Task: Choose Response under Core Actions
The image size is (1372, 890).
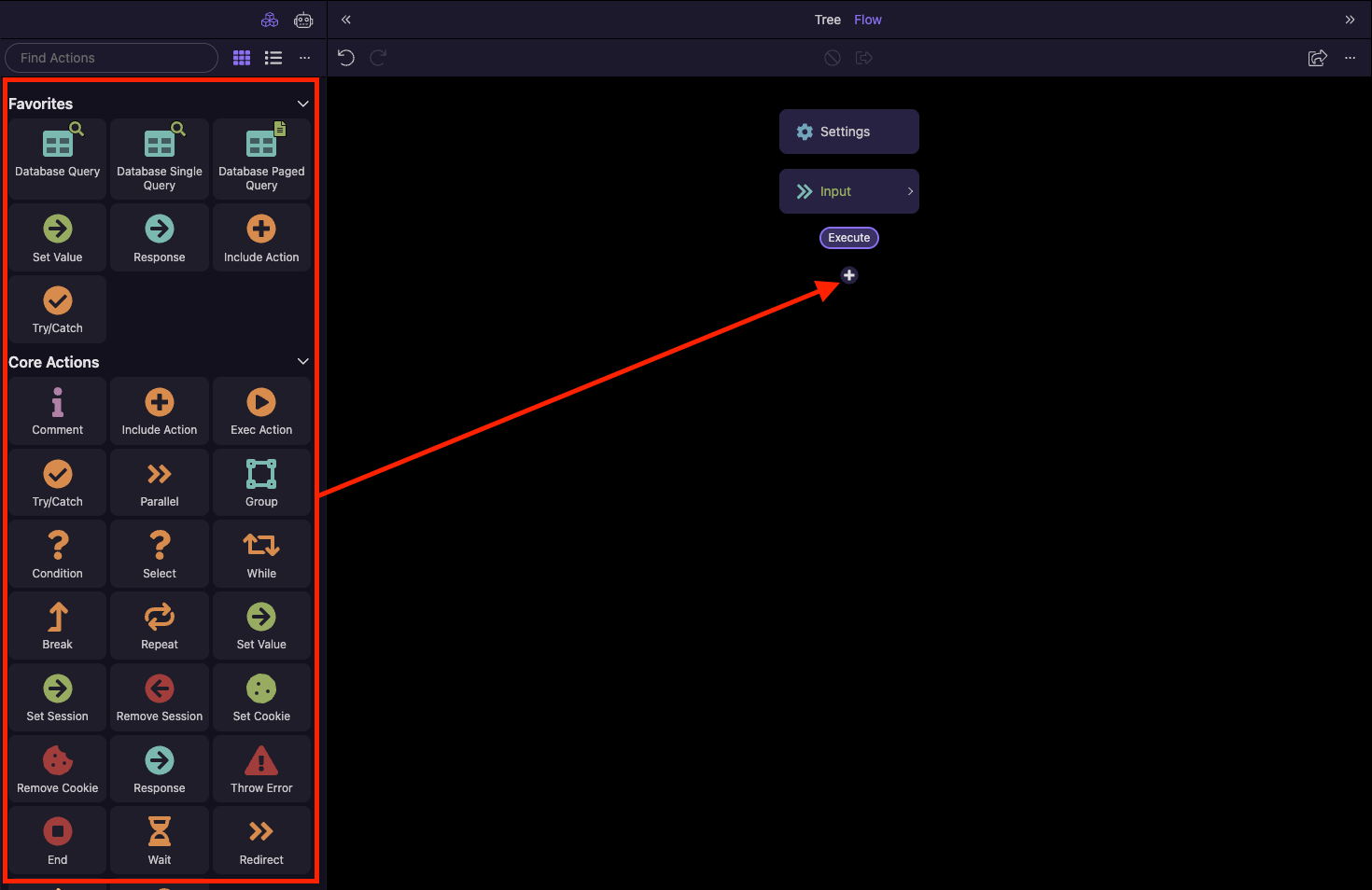Action: [x=160, y=769]
